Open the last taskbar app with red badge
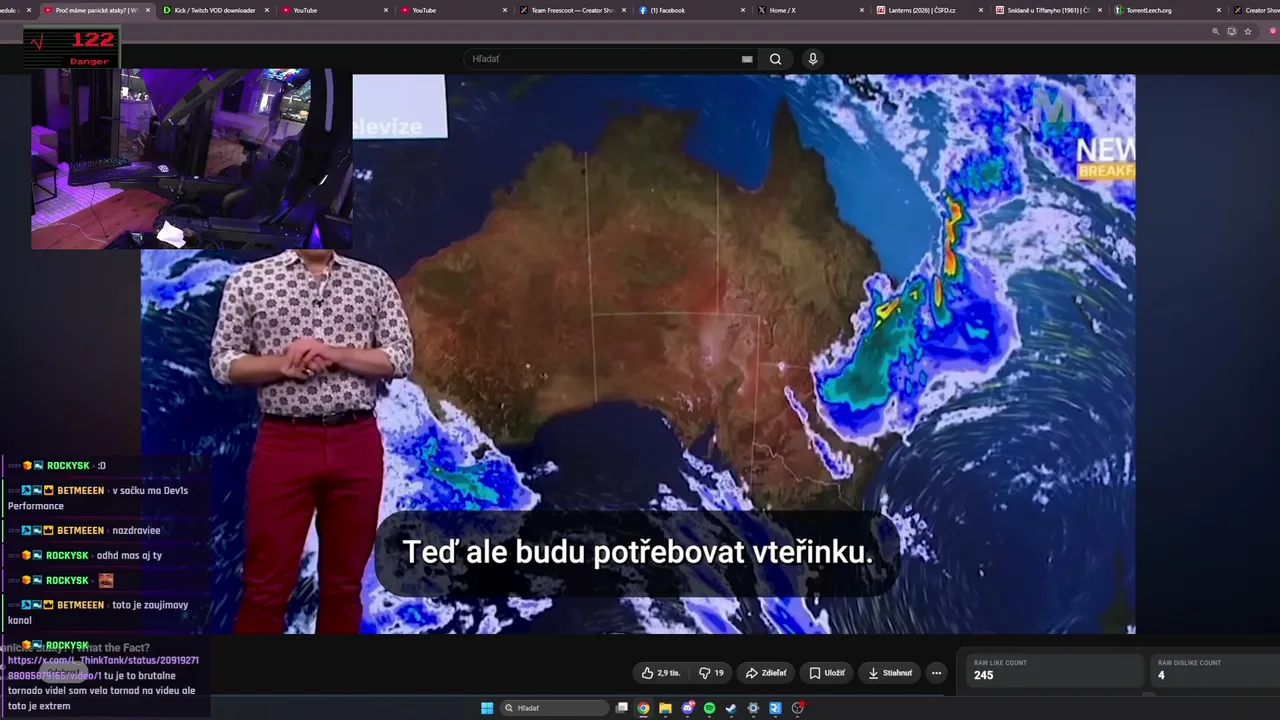 click(797, 708)
